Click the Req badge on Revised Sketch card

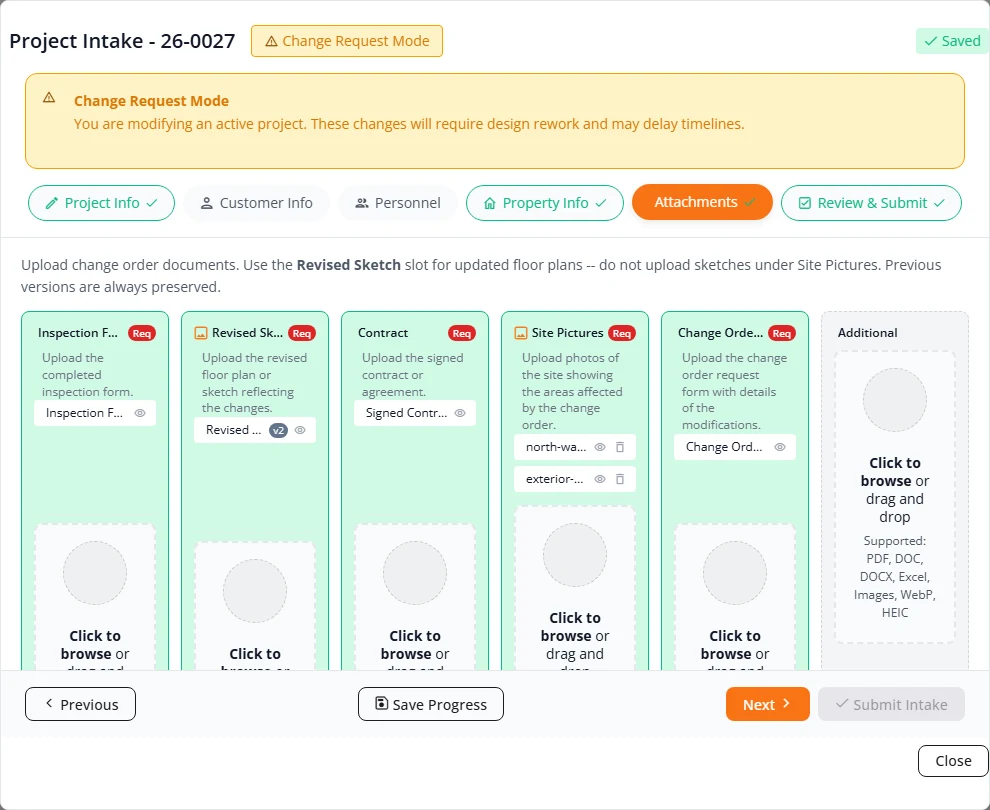[x=302, y=333]
